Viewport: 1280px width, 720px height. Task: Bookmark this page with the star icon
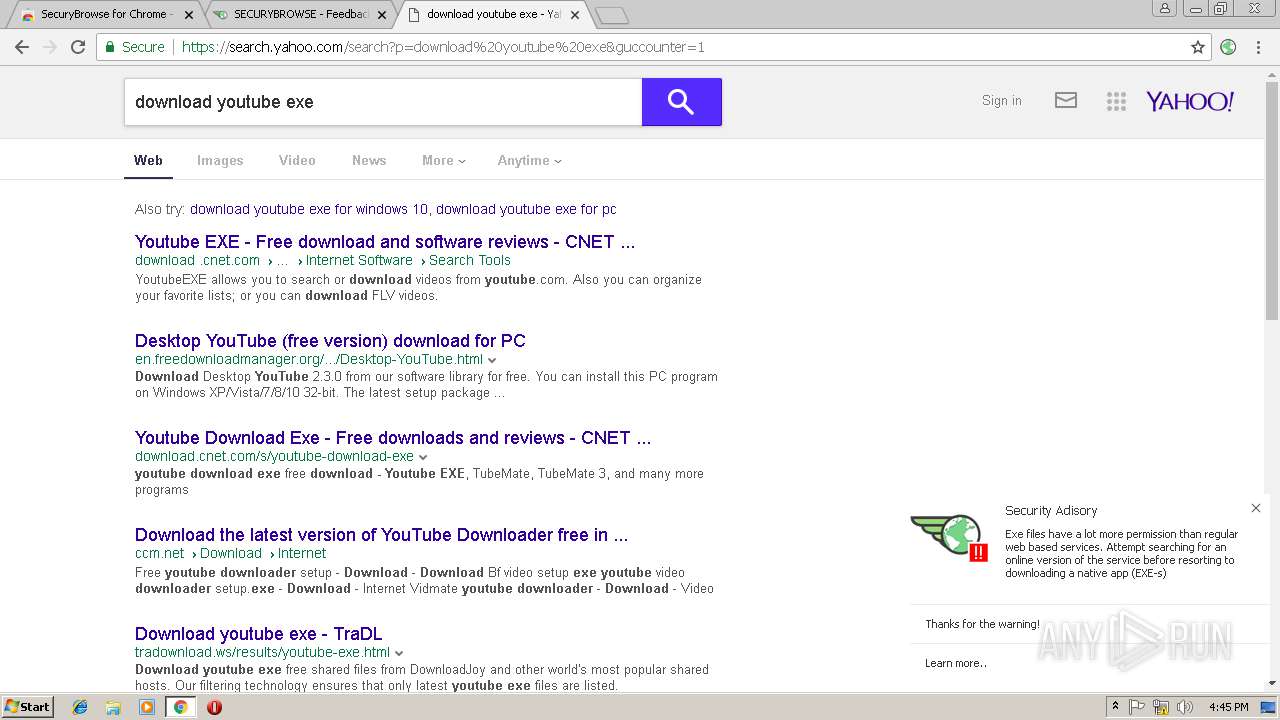coord(1198,47)
